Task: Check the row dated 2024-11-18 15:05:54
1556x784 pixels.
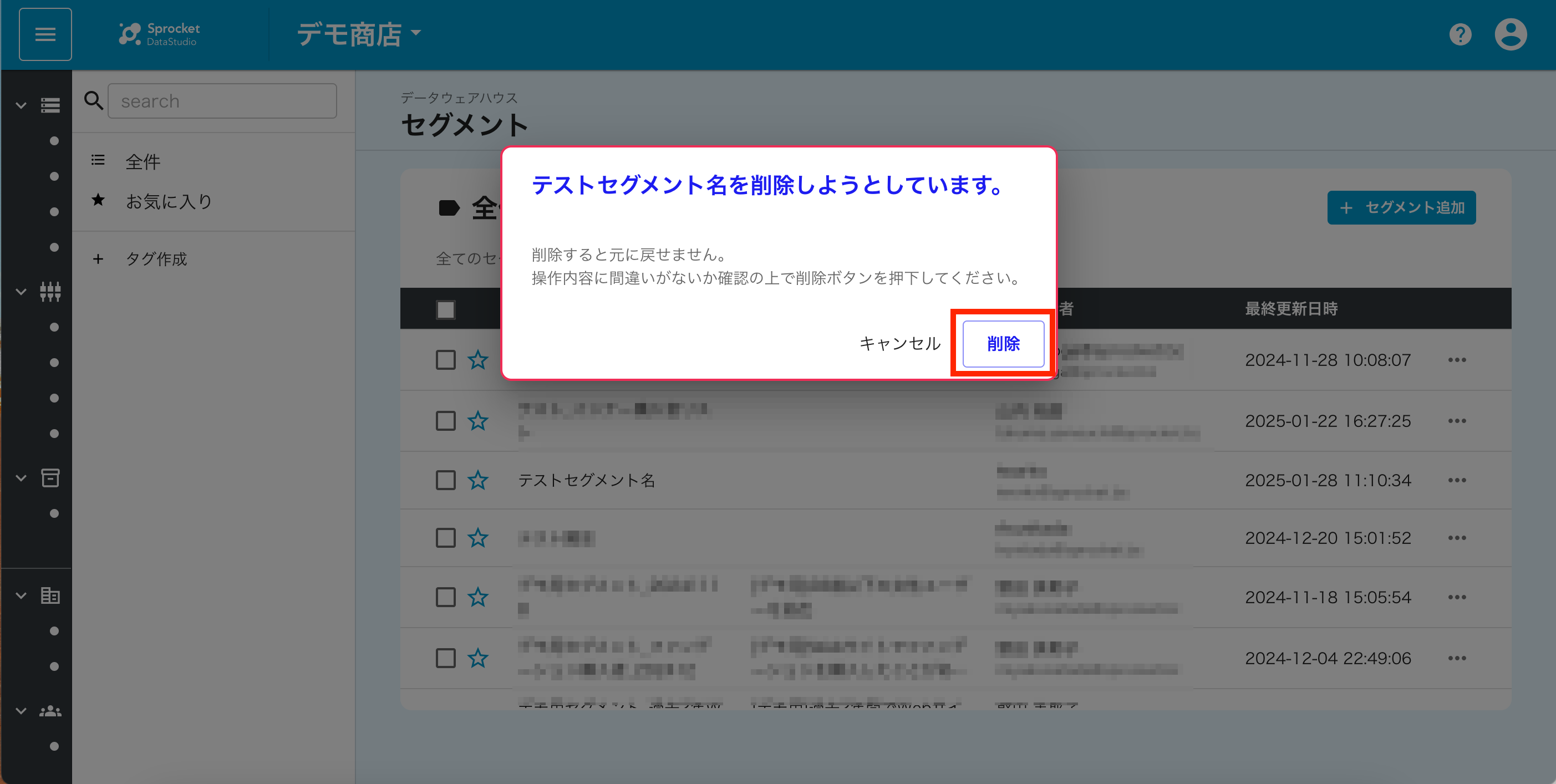Action: [x=446, y=597]
